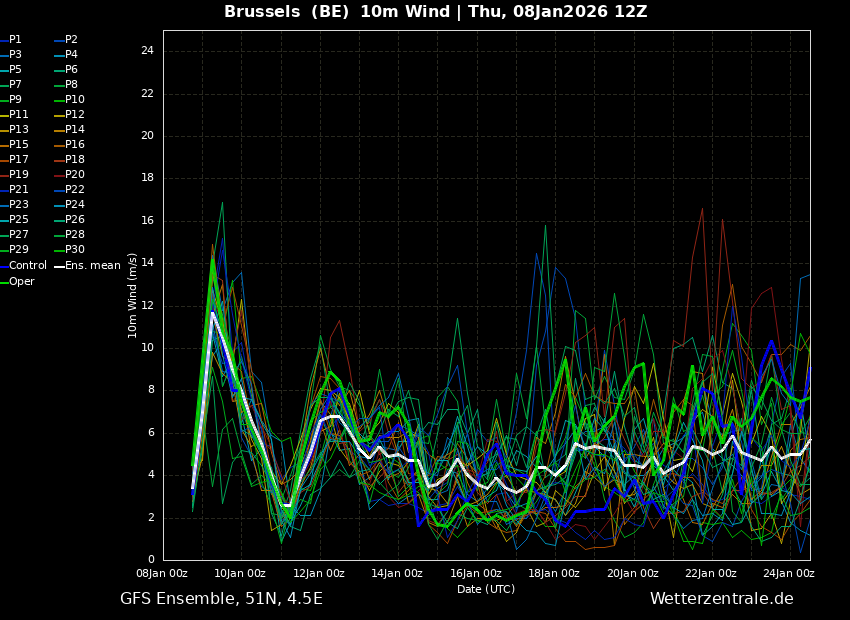Select the P22 legend label
Screen dimensions: 850x620
pos(75,190)
